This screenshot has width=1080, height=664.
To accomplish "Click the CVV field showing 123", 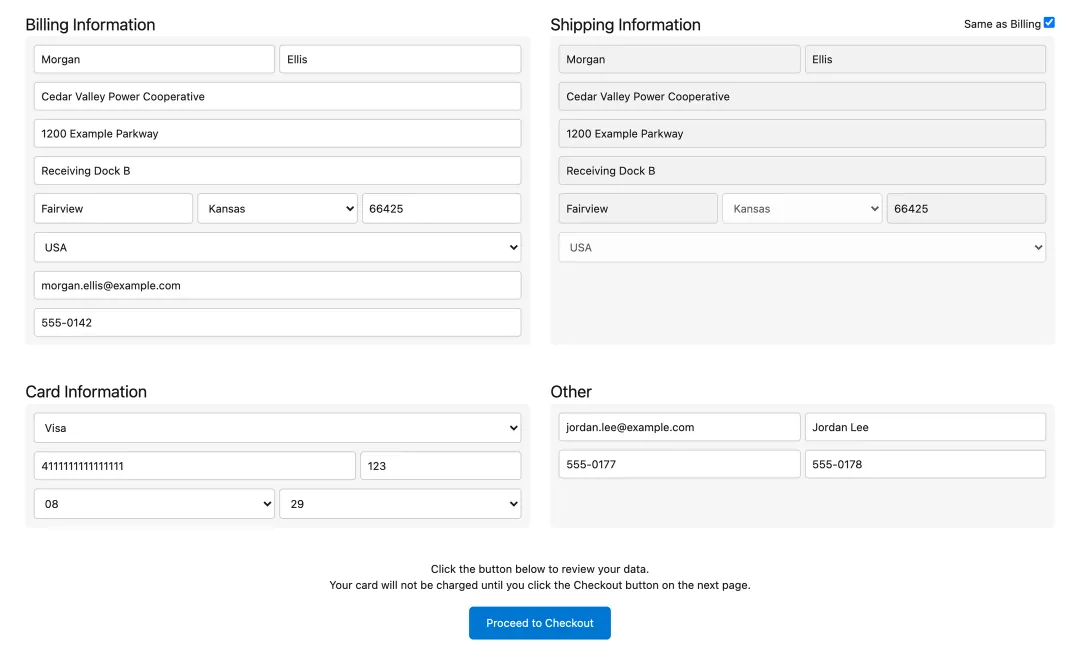I will pyautogui.click(x=441, y=466).
